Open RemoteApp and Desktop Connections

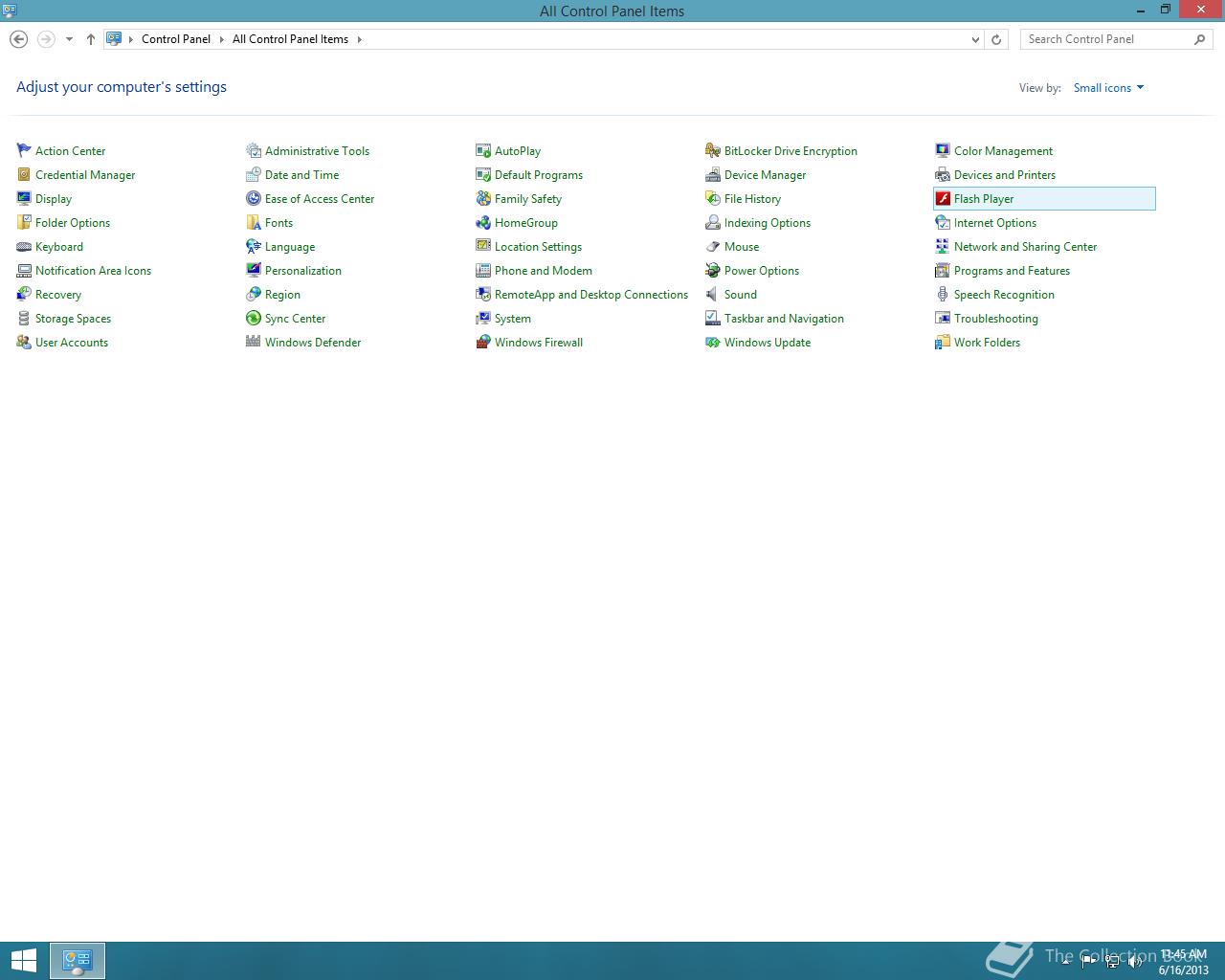tap(591, 294)
